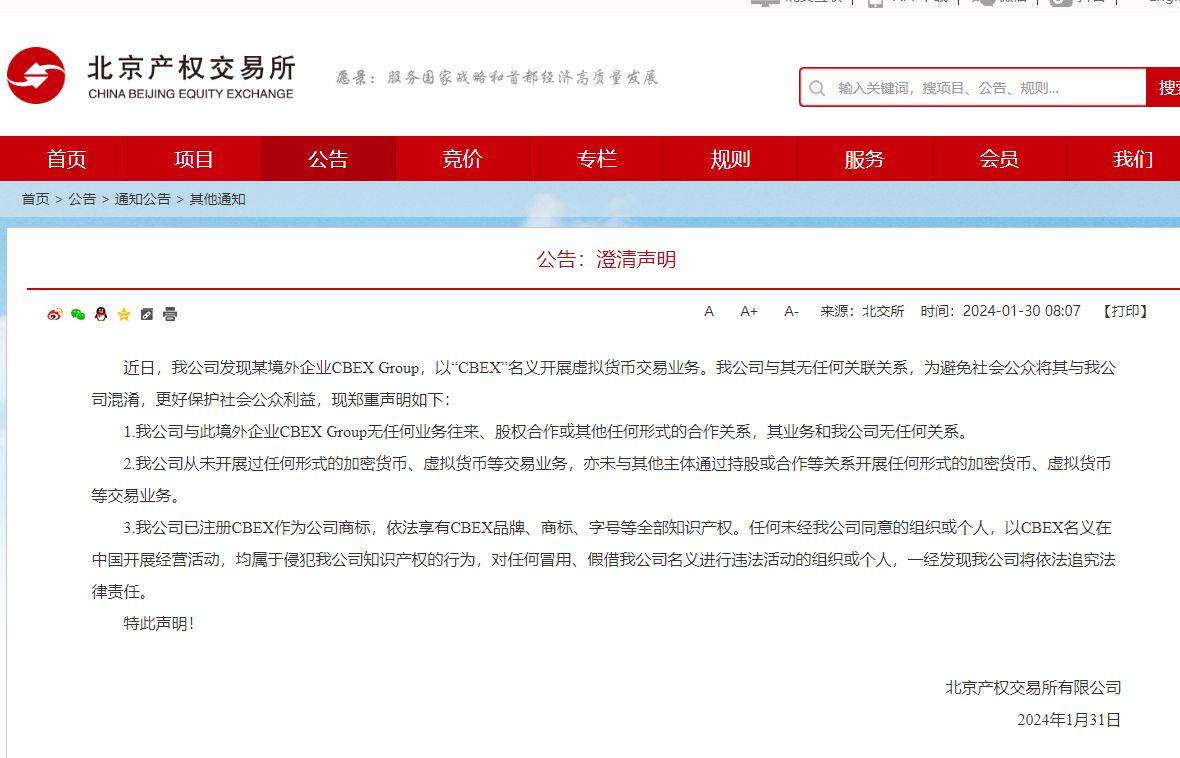Switch to the 竞价 menu item
The width and height of the screenshot is (1180, 758).
tap(462, 158)
